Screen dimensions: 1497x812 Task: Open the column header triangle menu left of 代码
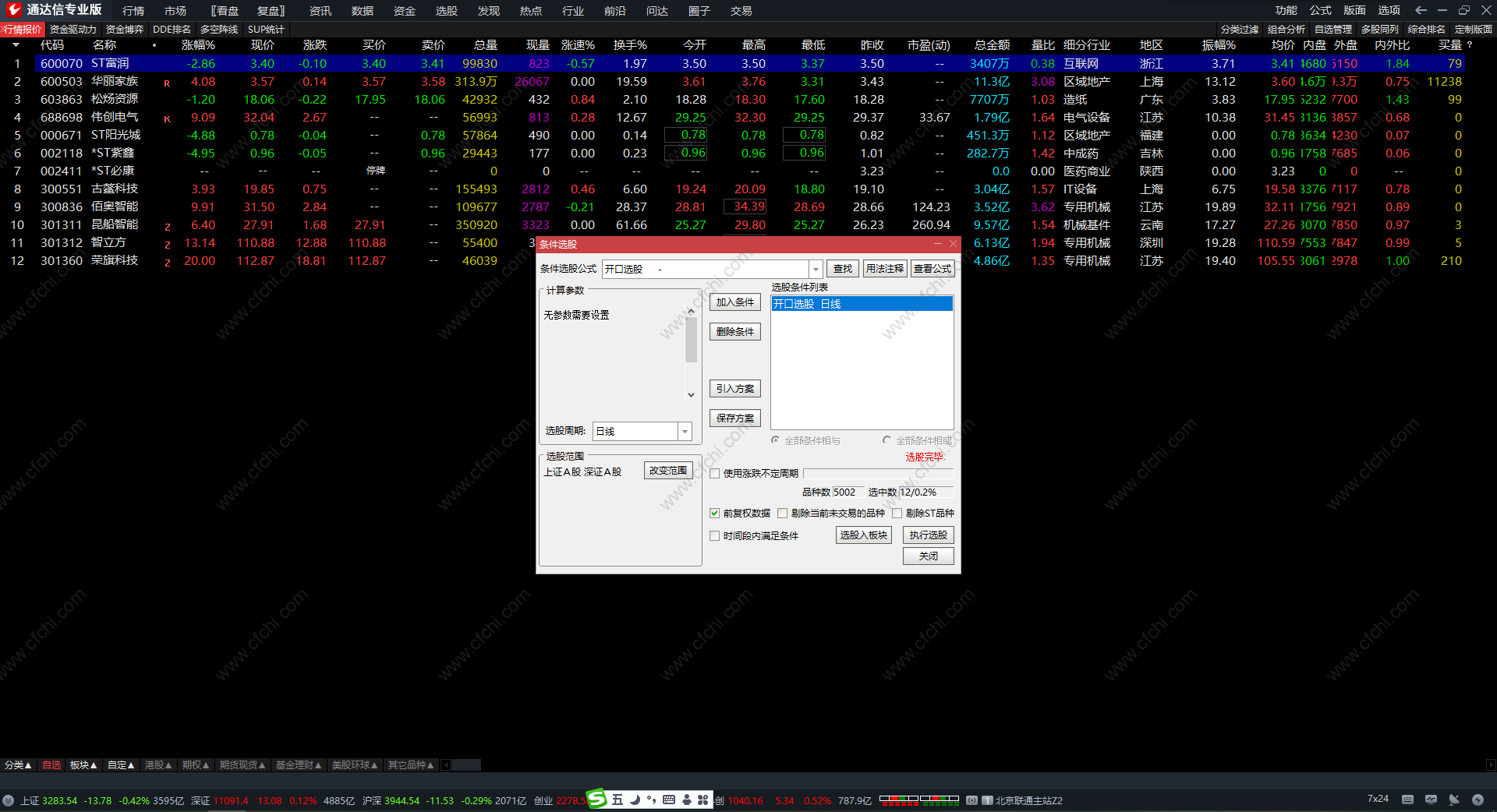pyautogui.click(x=16, y=45)
